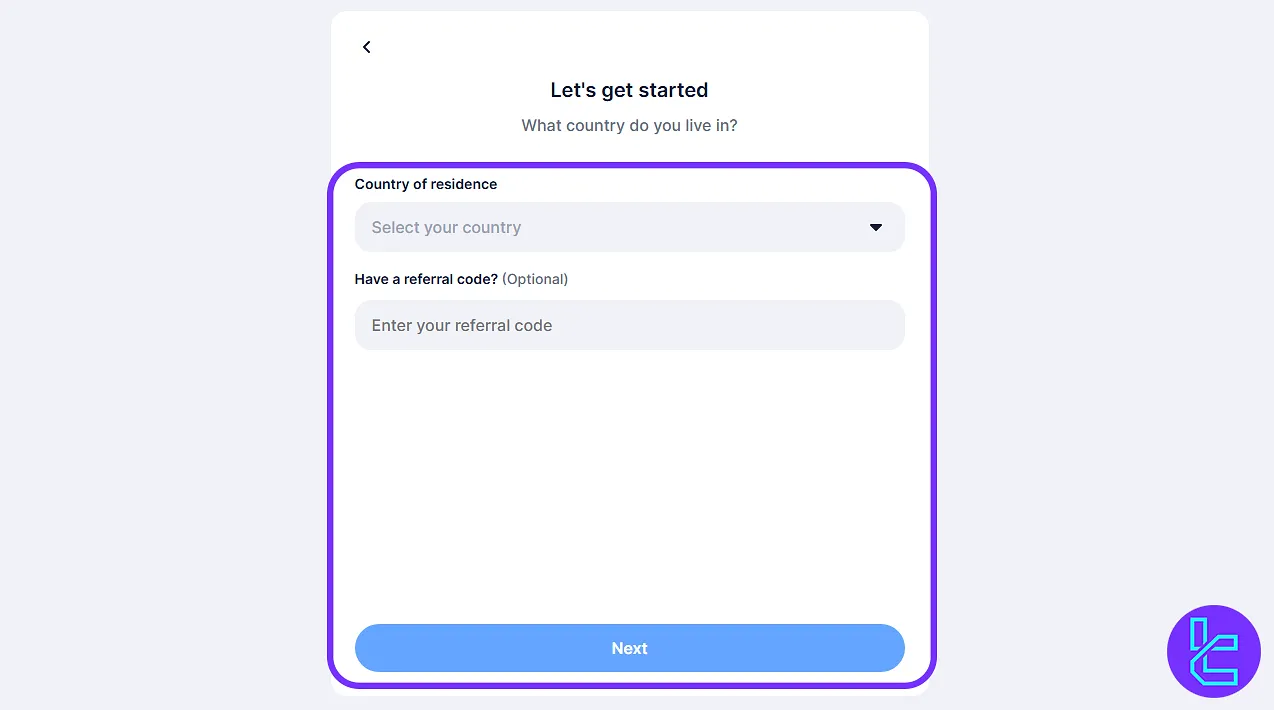Focus the referral code input field
This screenshot has height=710, width=1274.
pos(629,325)
